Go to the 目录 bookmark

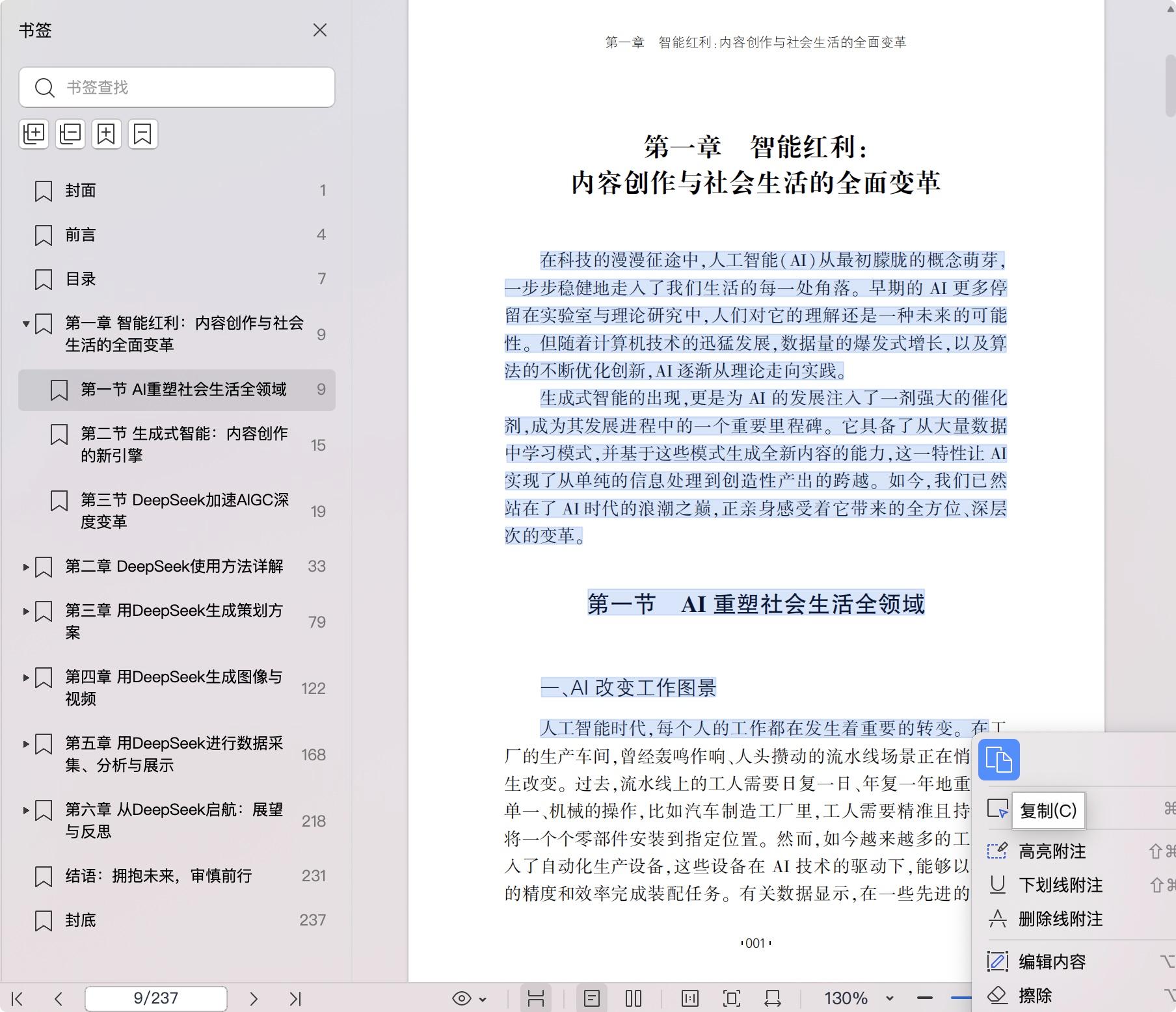pos(177,279)
